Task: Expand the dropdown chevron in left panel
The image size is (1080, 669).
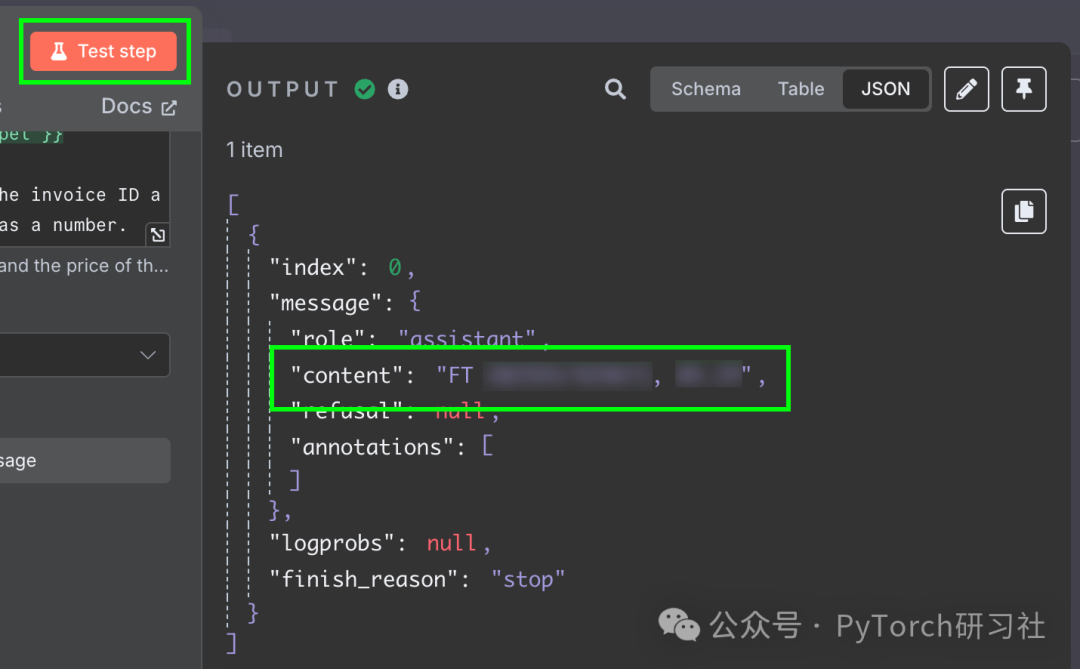Action: [147, 355]
